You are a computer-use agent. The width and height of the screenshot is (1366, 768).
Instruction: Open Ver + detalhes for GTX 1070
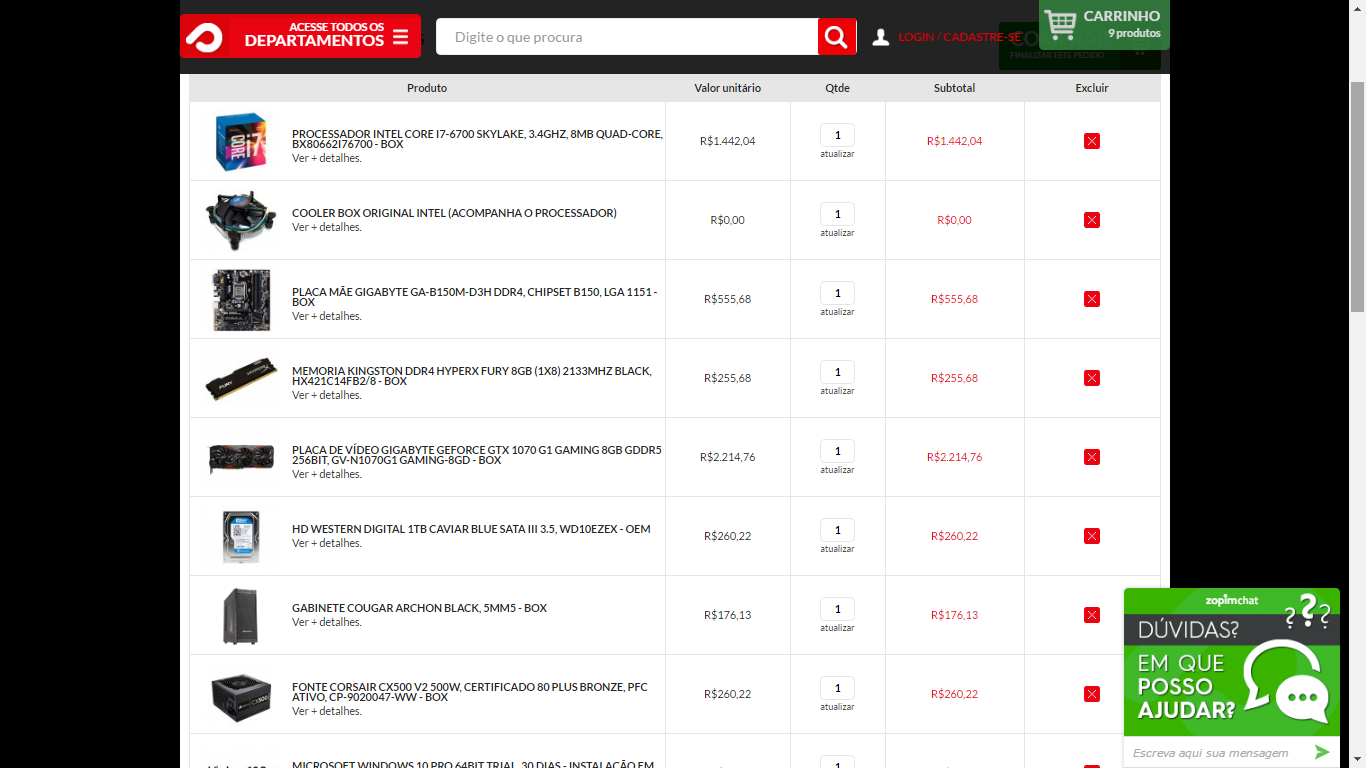(x=327, y=474)
